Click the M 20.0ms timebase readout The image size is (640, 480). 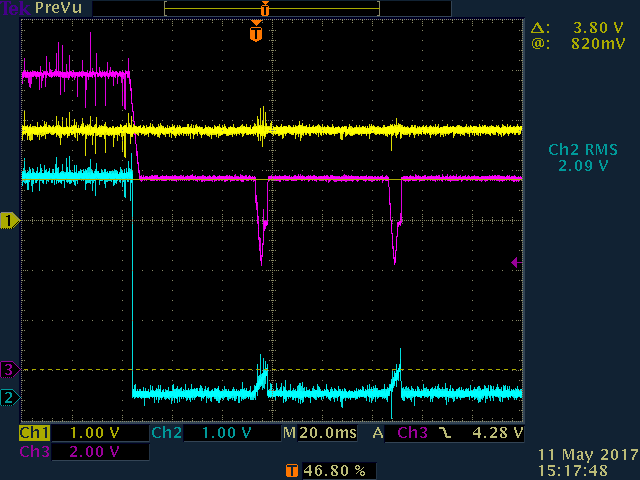tap(320, 433)
